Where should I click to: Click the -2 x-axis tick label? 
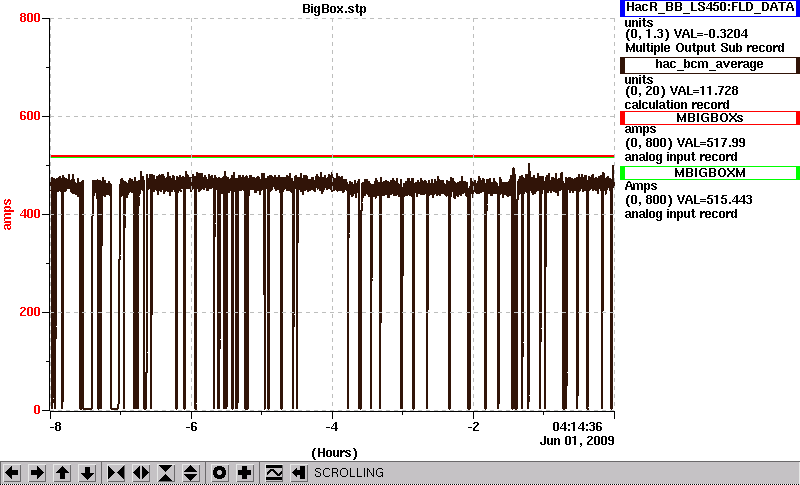click(x=473, y=426)
